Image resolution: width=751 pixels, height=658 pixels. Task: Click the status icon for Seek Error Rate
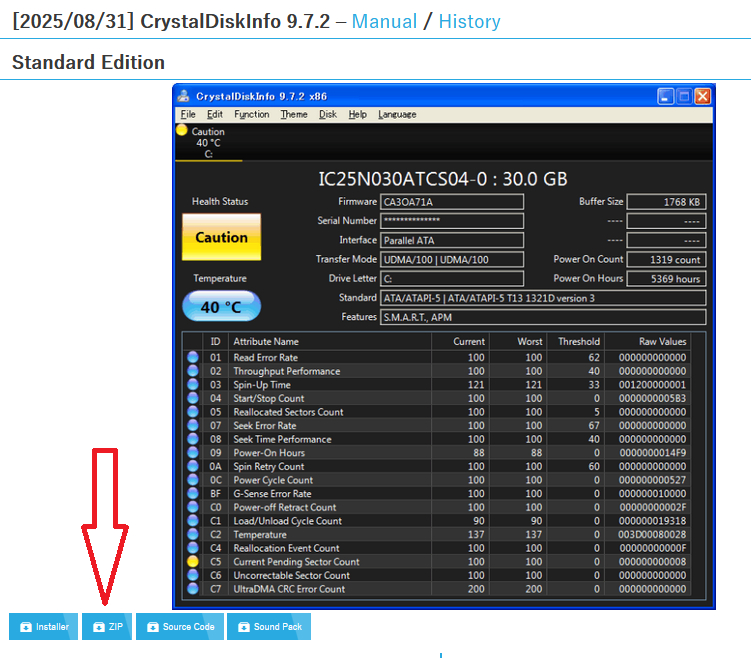coord(193,425)
